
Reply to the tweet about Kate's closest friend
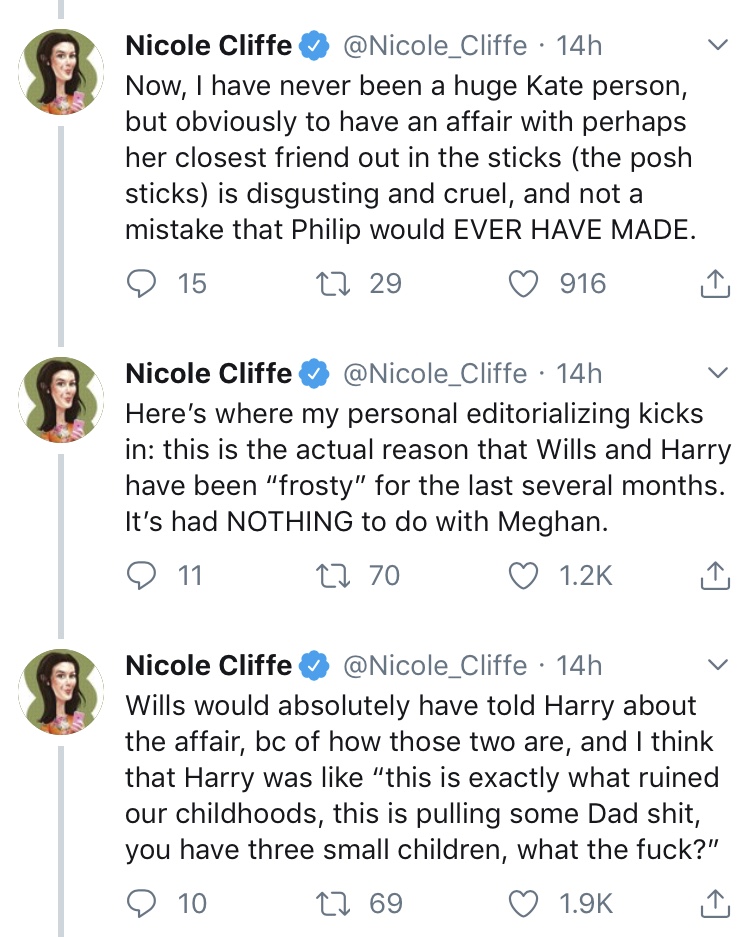[x=144, y=284]
